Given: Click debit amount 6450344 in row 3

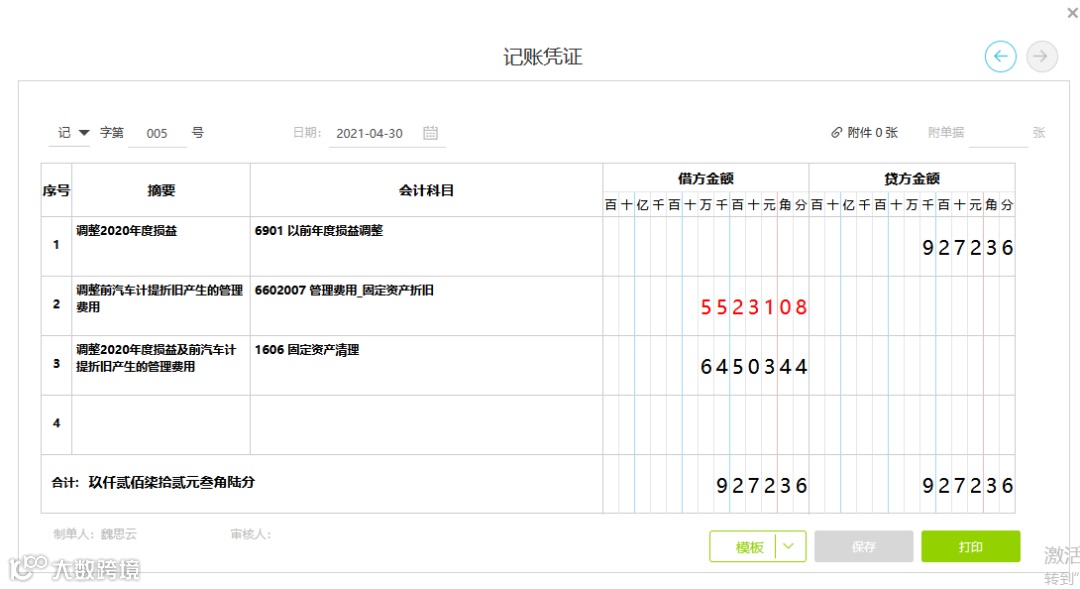Looking at the screenshot, I should (754, 366).
